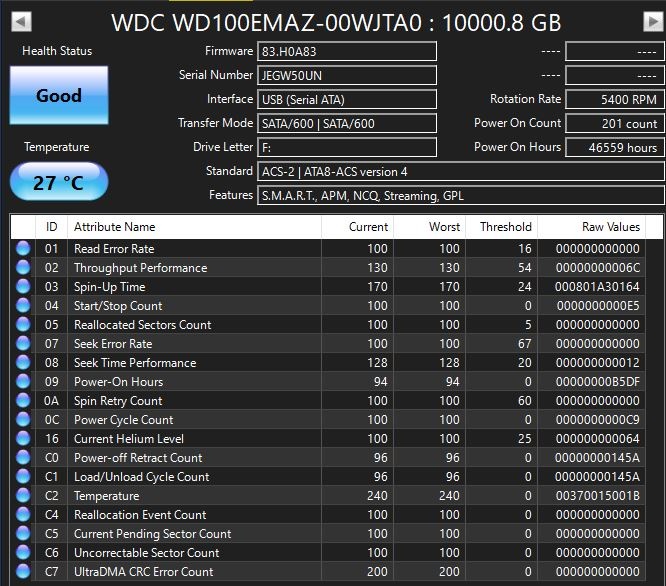This screenshot has width=666, height=586.
Task: Select the UltraDMA CRC Error Count name
Action: click(144, 572)
